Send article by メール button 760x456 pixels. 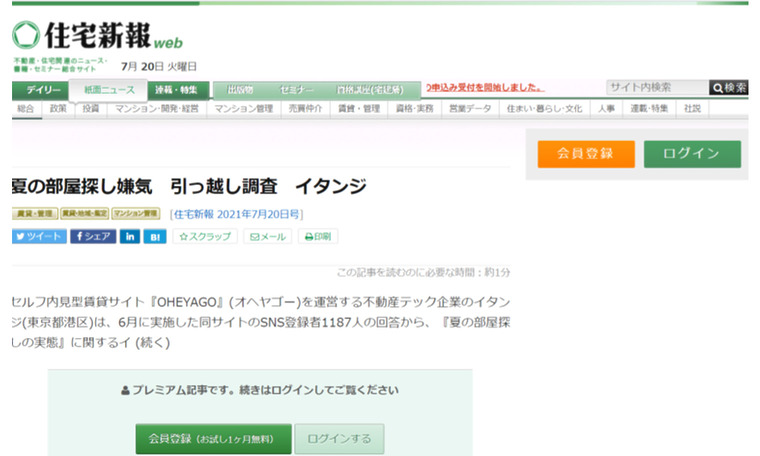pyautogui.click(x=267, y=237)
